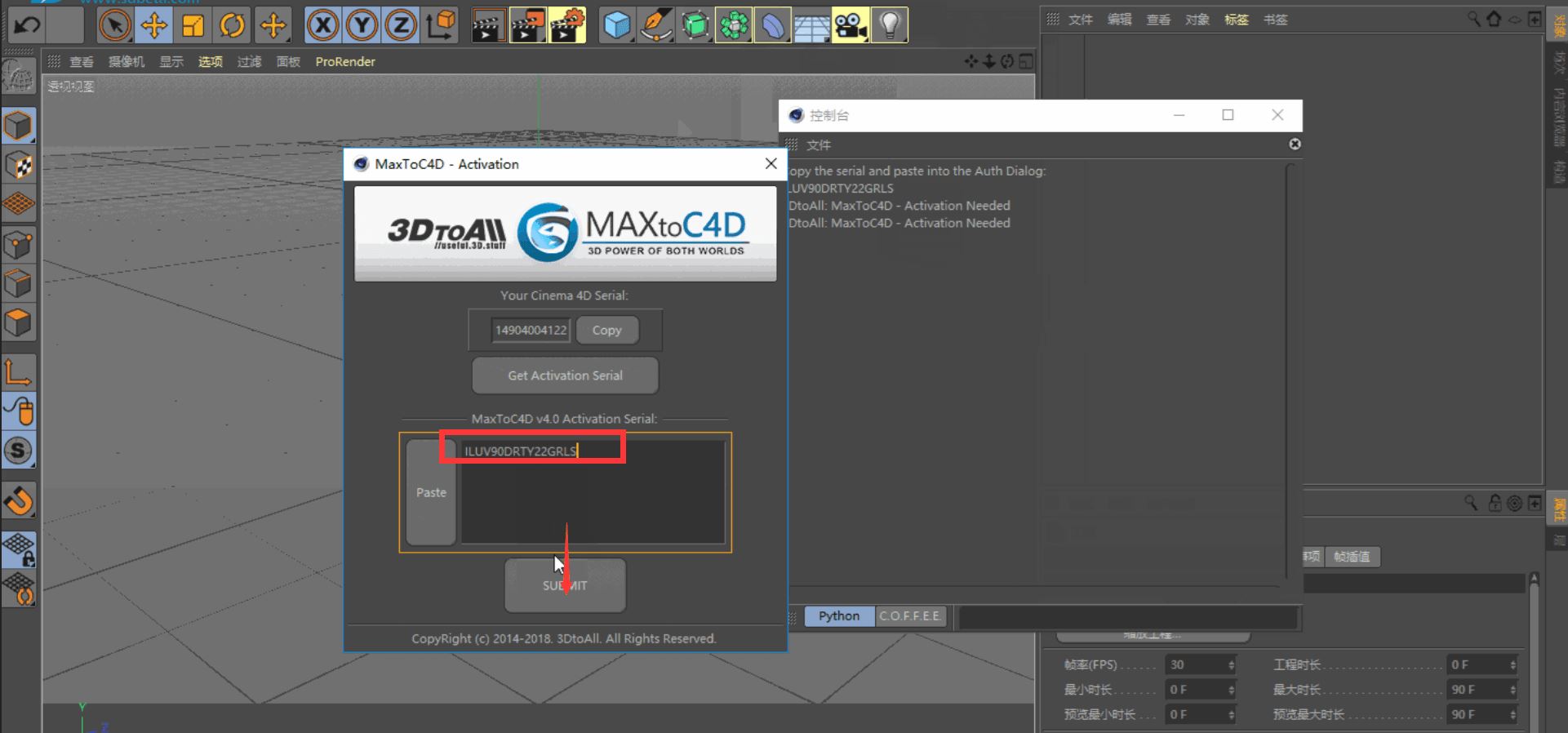1568x733 pixels.
Task: Switch to Points mode
Action: [19, 245]
